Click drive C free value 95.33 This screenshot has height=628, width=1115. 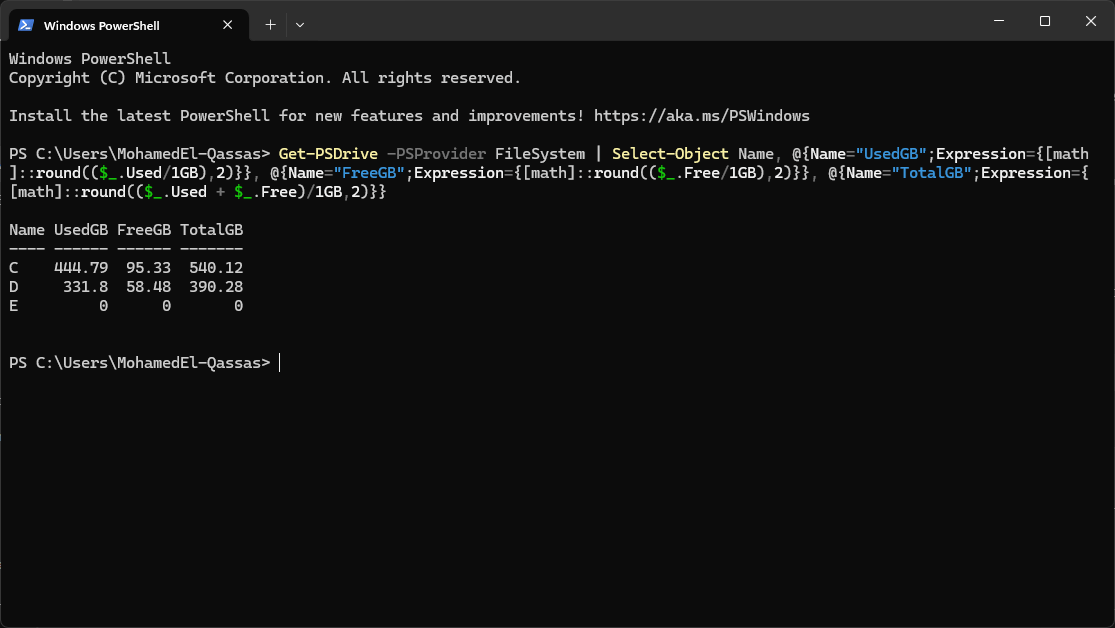pyautogui.click(x=149, y=268)
